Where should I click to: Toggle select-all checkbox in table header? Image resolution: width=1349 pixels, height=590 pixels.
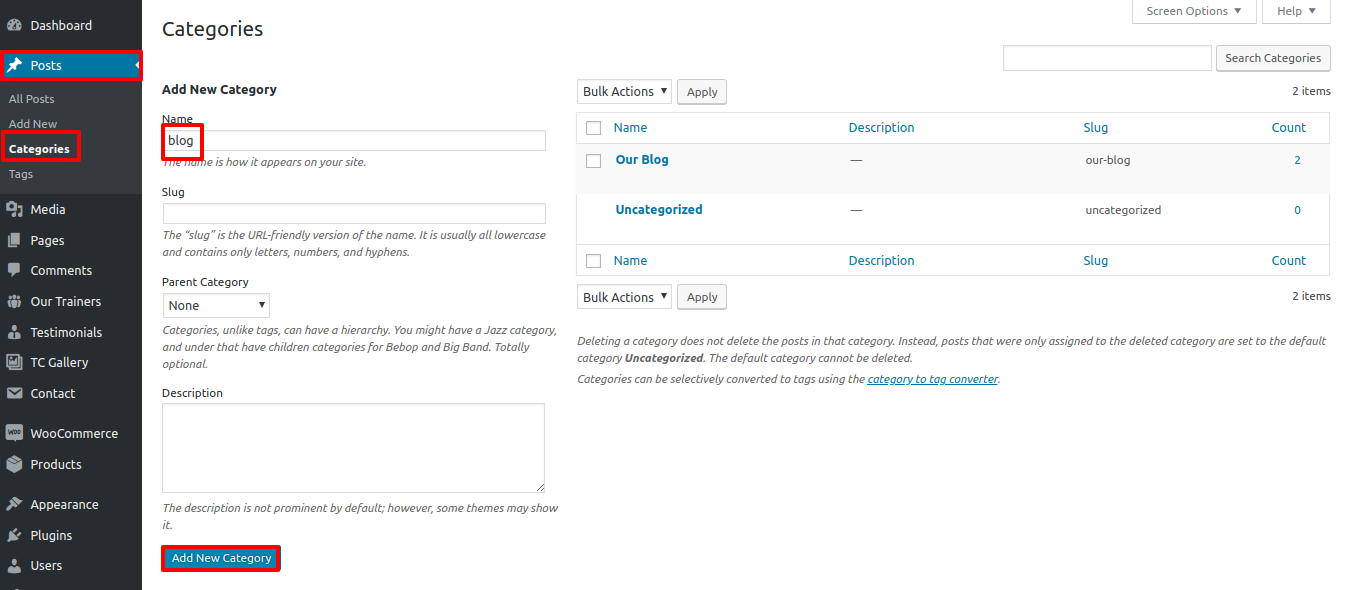[593, 128]
